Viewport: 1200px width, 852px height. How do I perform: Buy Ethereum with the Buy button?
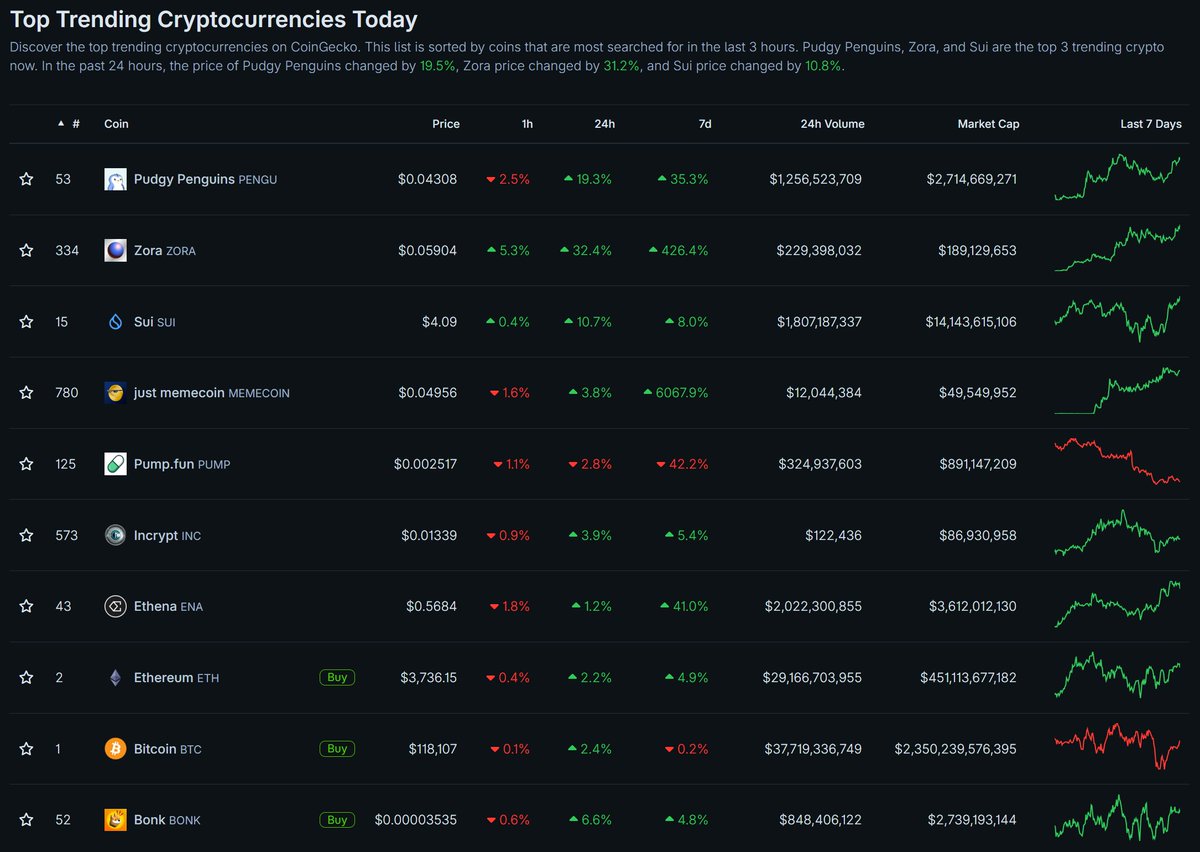(337, 677)
